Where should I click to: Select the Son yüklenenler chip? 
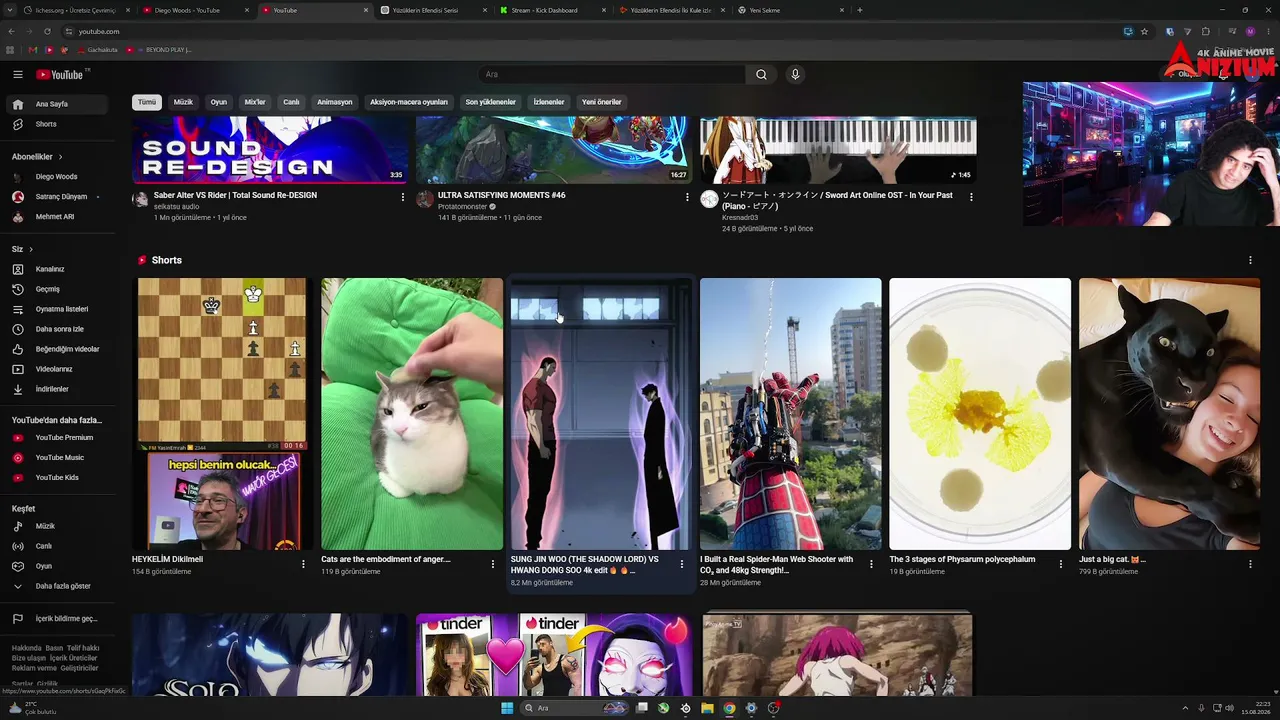pyautogui.click(x=490, y=102)
